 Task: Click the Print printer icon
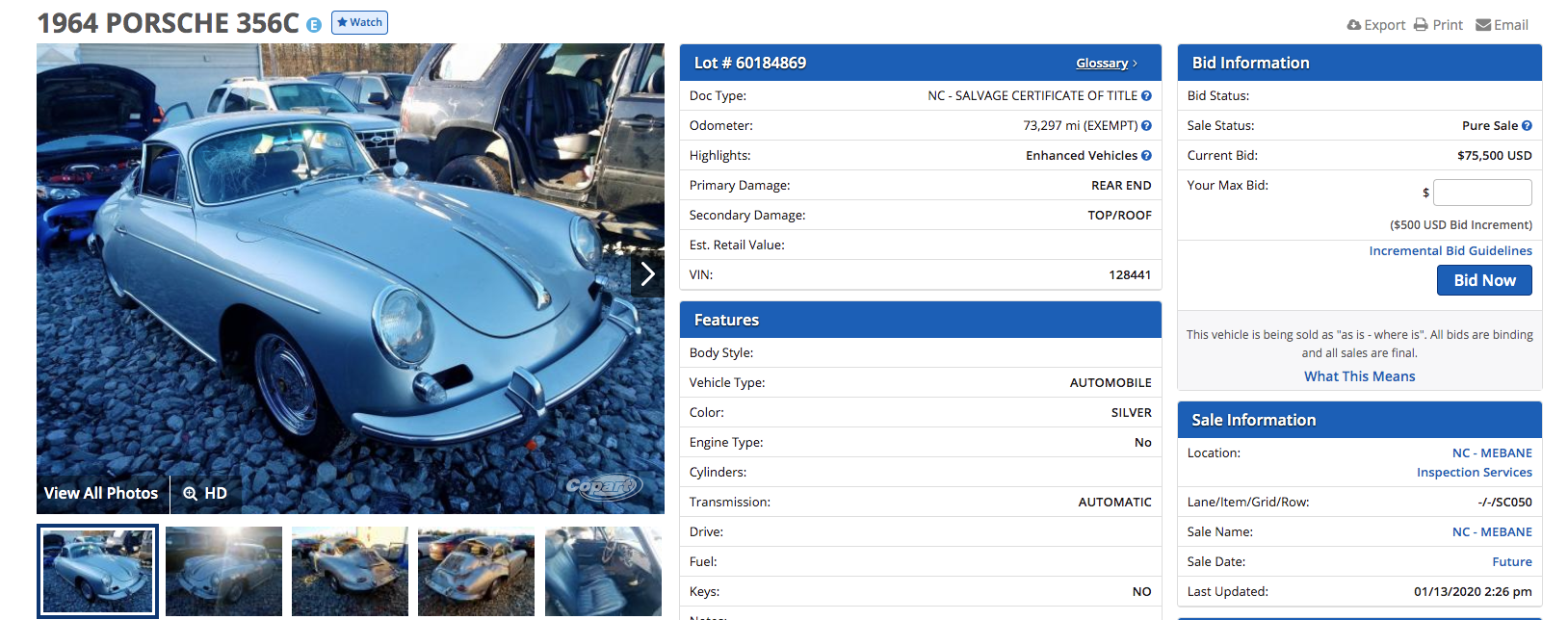point(1421,25)
